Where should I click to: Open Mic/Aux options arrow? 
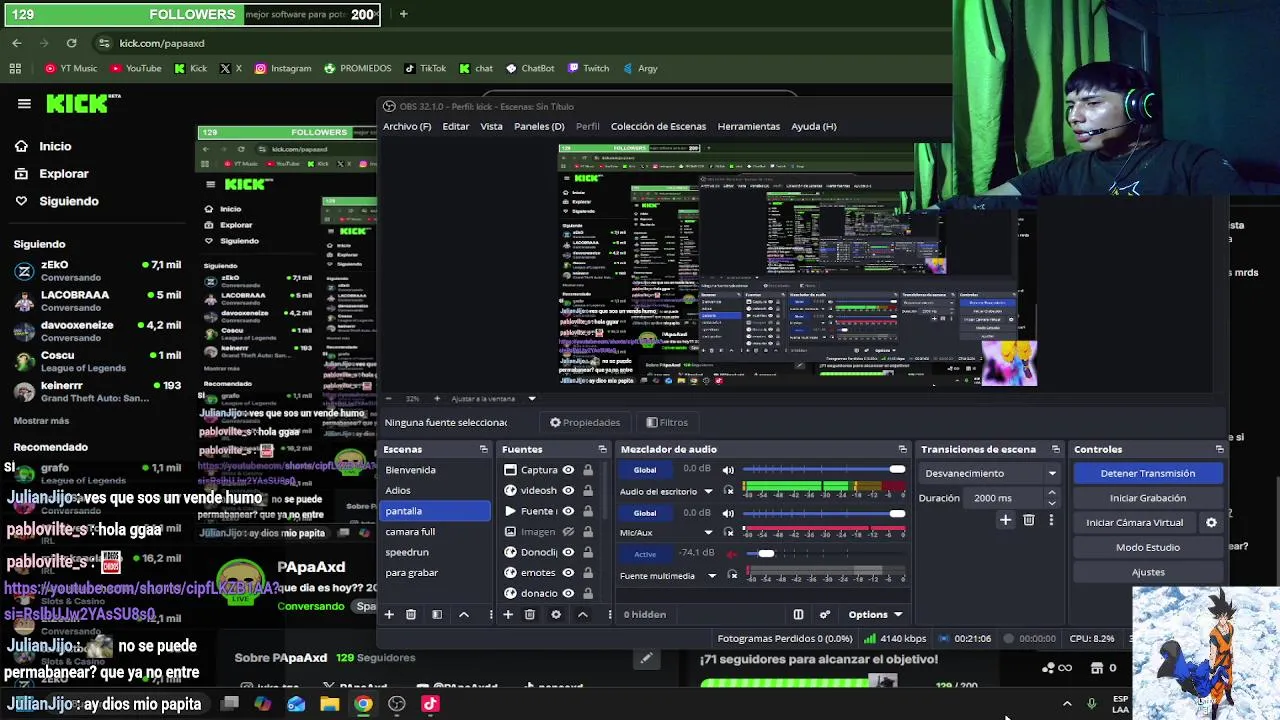click(708, 532)
